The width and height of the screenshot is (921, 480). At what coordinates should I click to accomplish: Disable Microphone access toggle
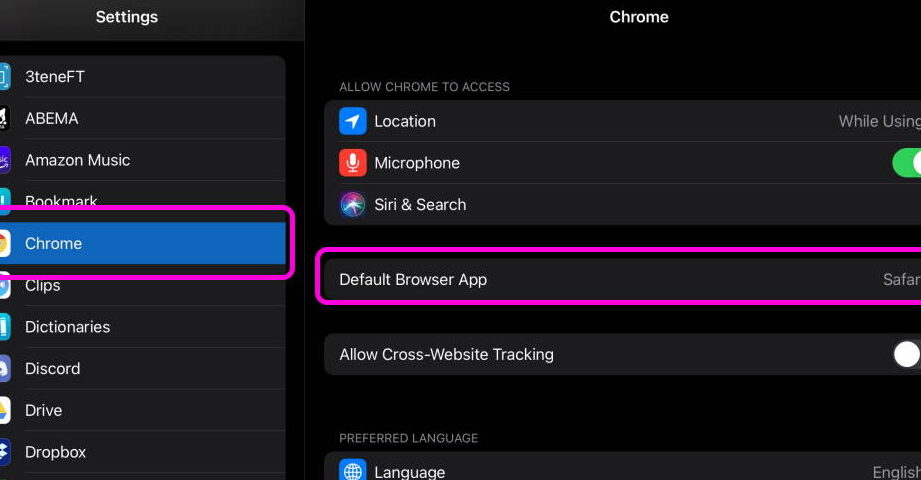click(906, 163)
